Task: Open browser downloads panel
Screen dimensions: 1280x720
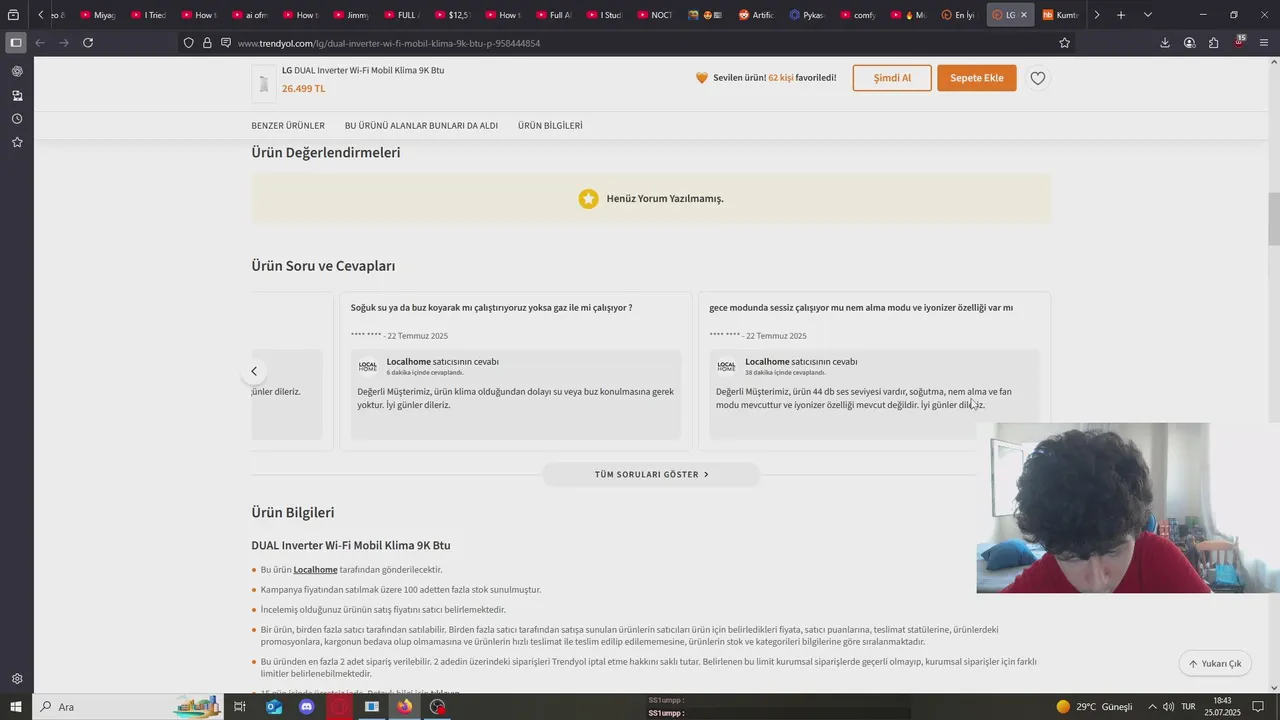Action: pyautogui.click(x=1165, y=43)
